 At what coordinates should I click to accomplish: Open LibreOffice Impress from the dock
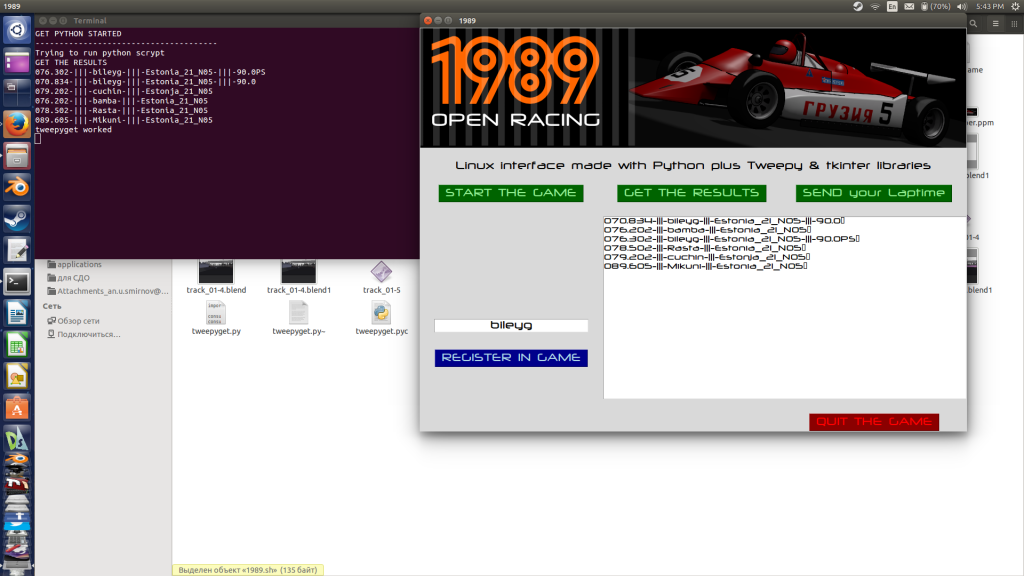click(x=17, y=377)
